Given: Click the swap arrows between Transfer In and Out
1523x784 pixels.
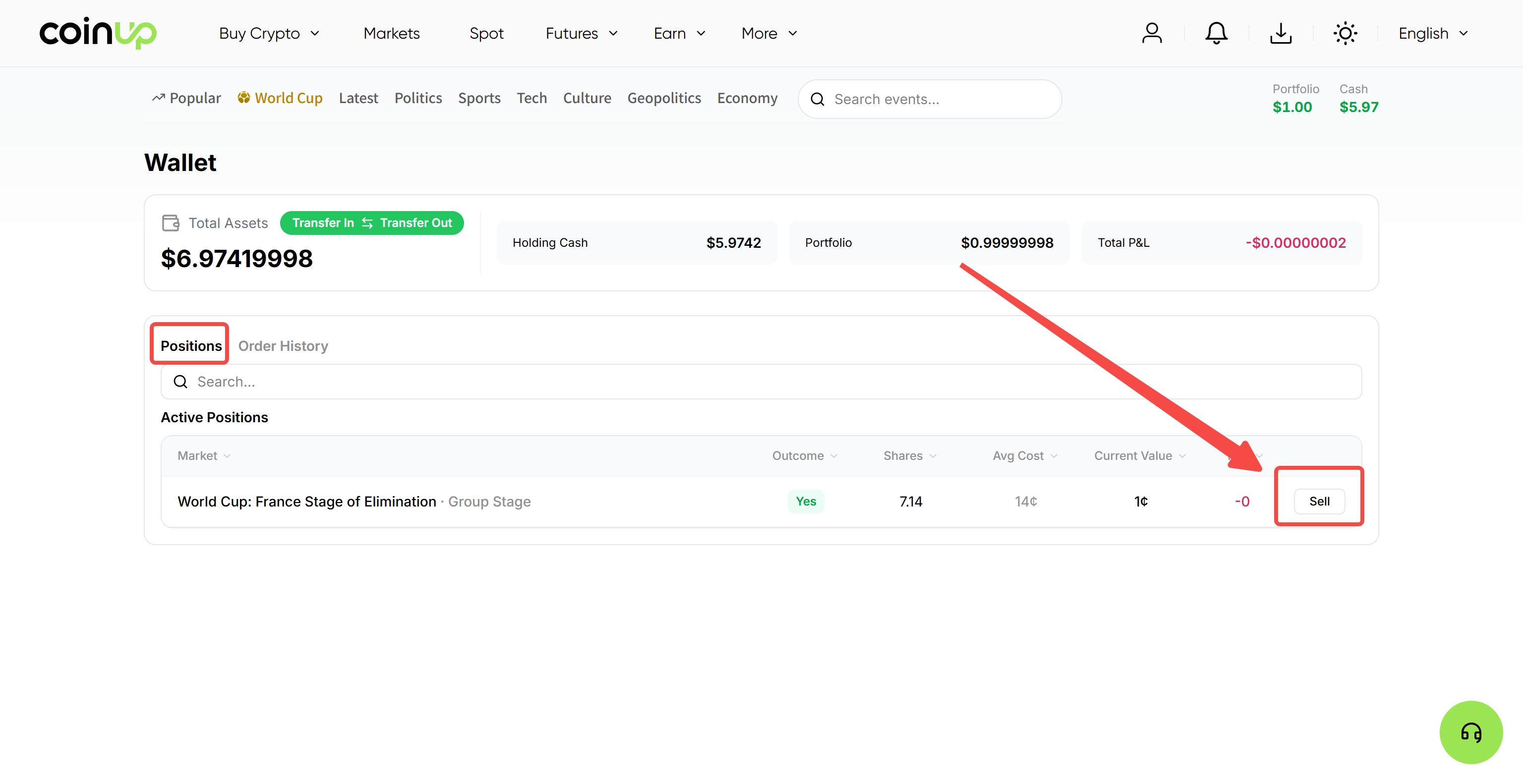Looking at the screenshot, I should tap(367, 223).
